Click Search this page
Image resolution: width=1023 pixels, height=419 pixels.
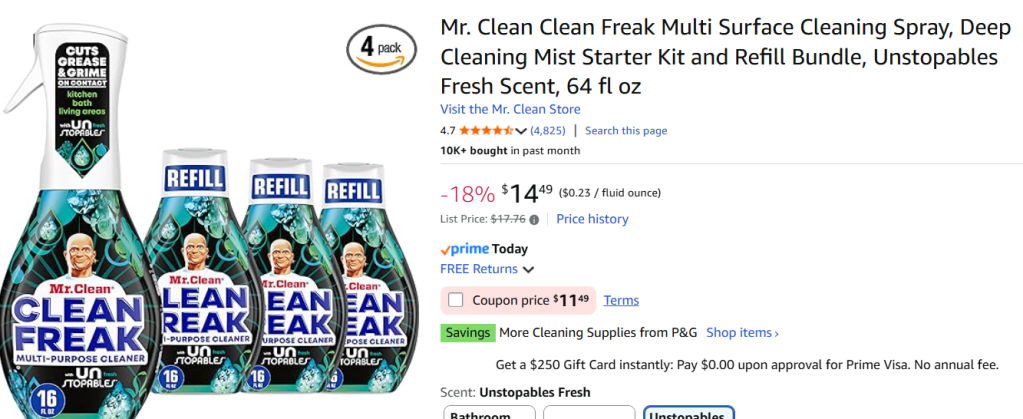[x=626, y=131]
